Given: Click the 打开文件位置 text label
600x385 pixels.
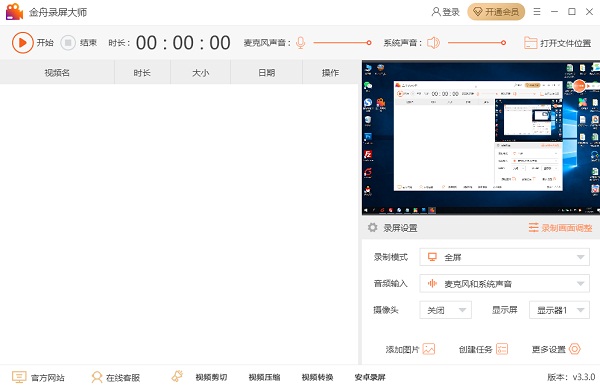Looking at the screenshot, I should point(566,43).
